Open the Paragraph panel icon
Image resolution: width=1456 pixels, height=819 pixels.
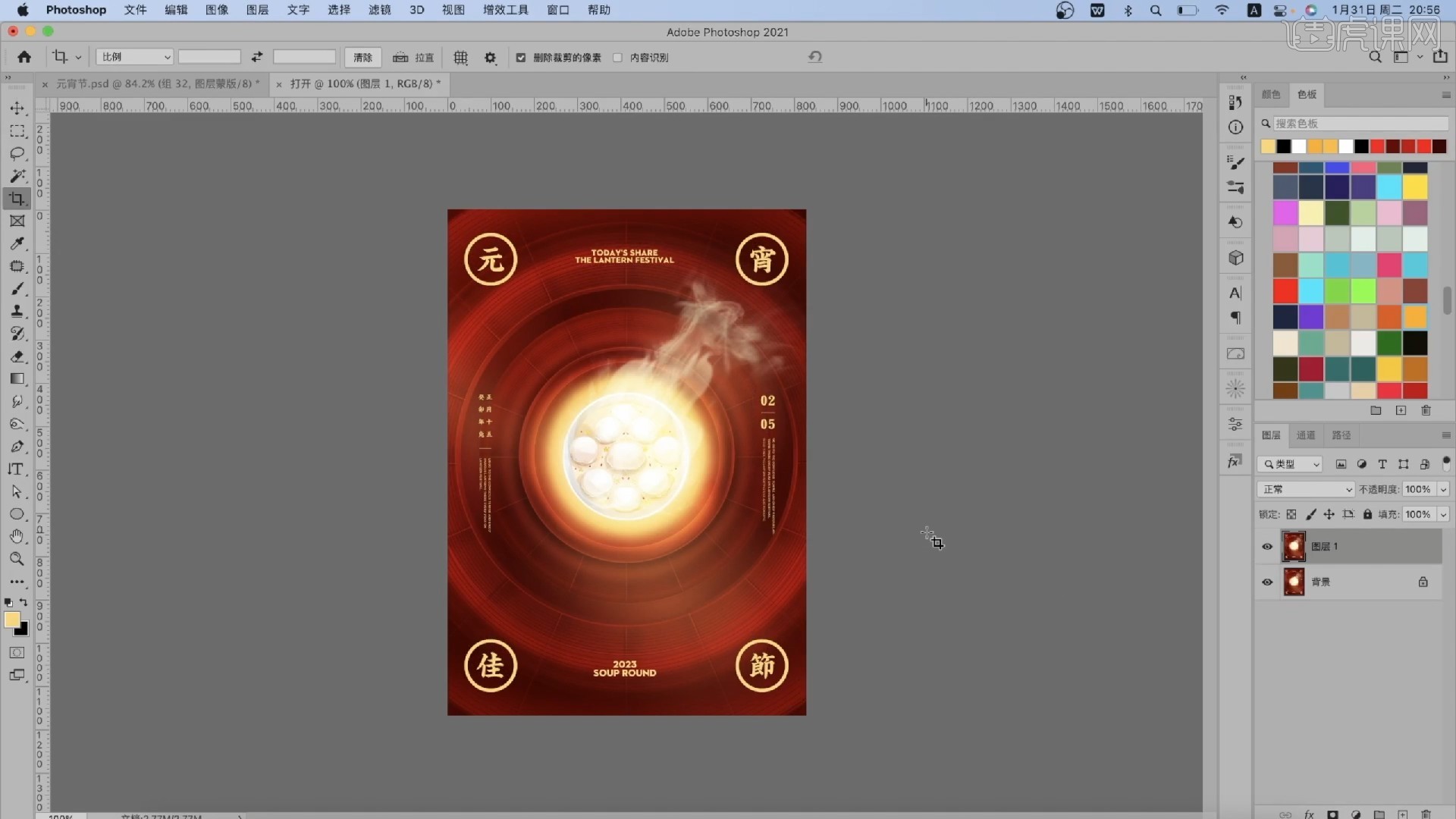click(x=1236, y=317)
